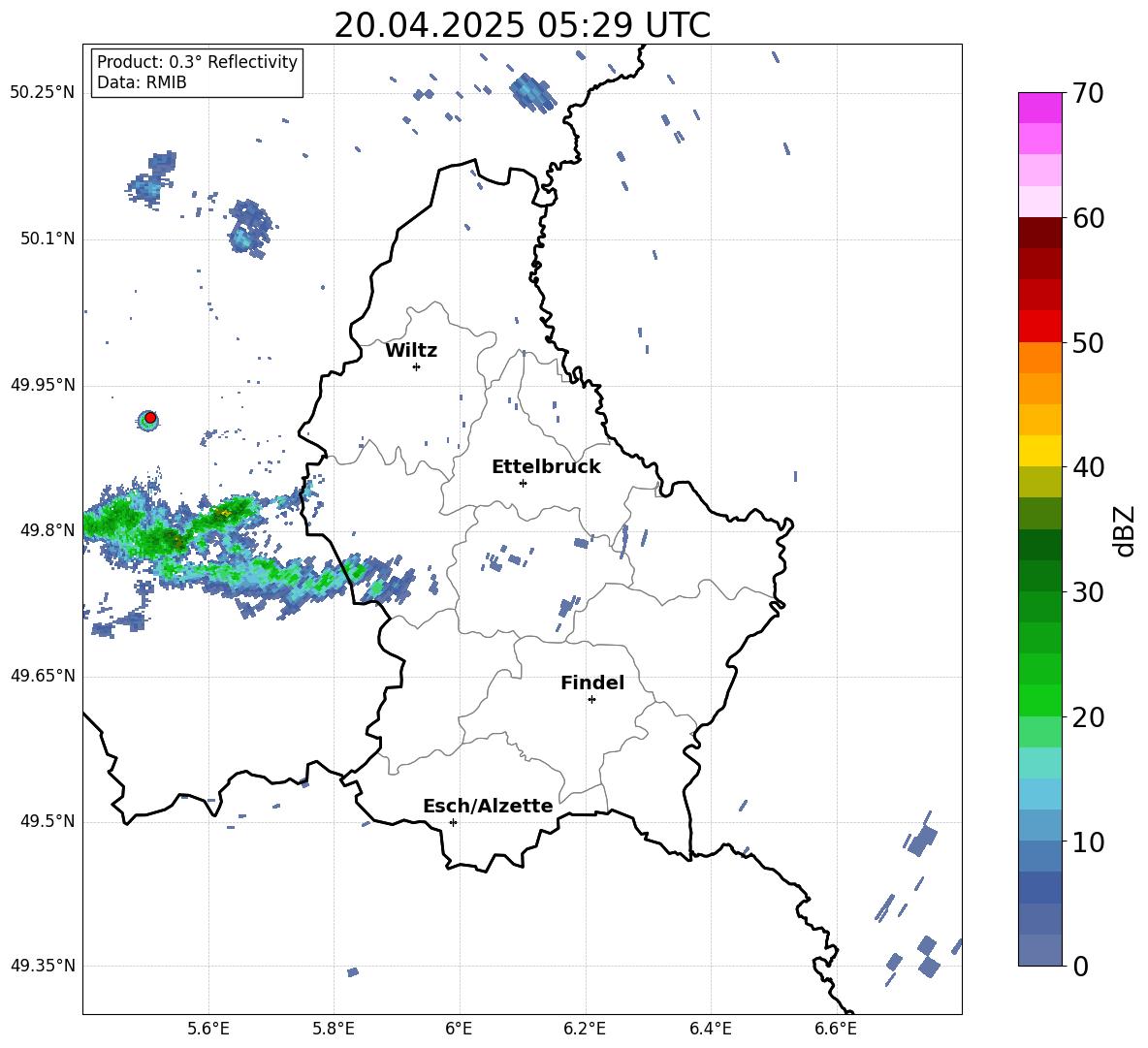Click the title '20.04.2025 05:29 UTC'
Image resolution: width=1148 pixels, height=1048 pixels.
522,25
